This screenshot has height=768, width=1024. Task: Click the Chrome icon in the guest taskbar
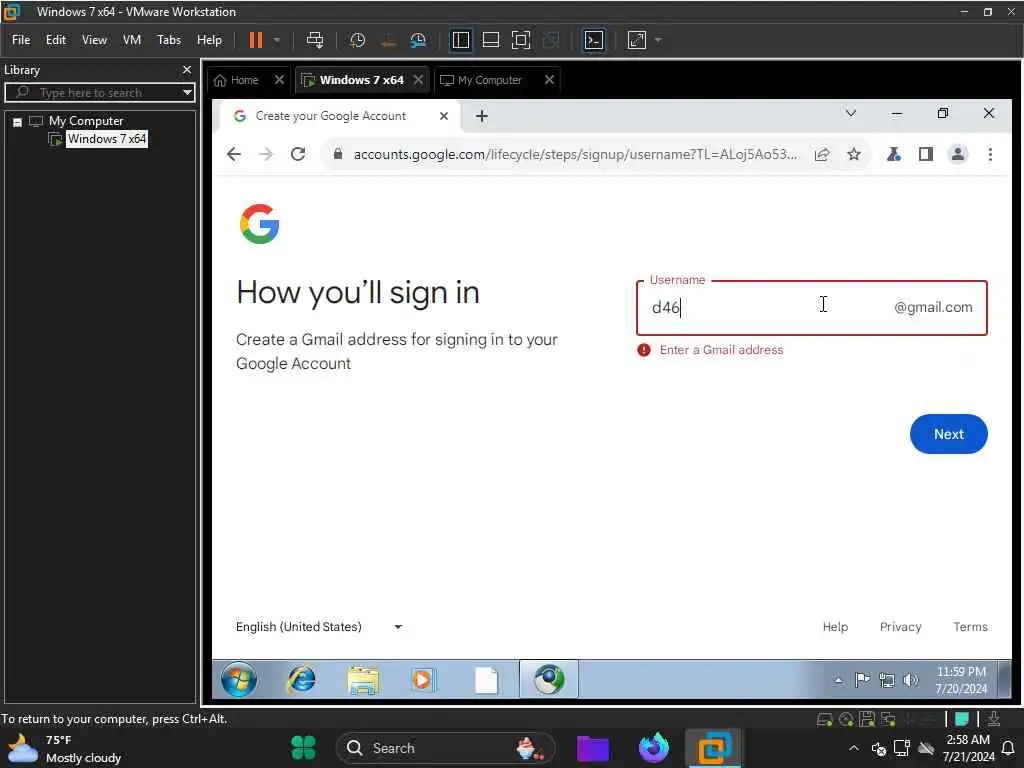pos(549,679)
